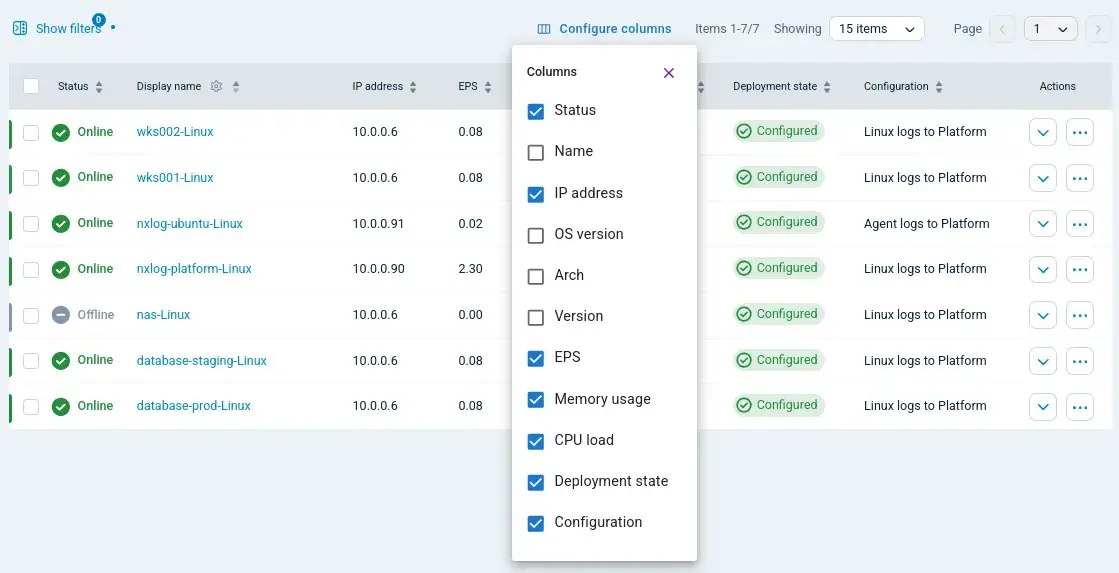This screenshot has width=1119, height=573.
Task: Sort by the IP address column arrows
Action: coord(413,87)
